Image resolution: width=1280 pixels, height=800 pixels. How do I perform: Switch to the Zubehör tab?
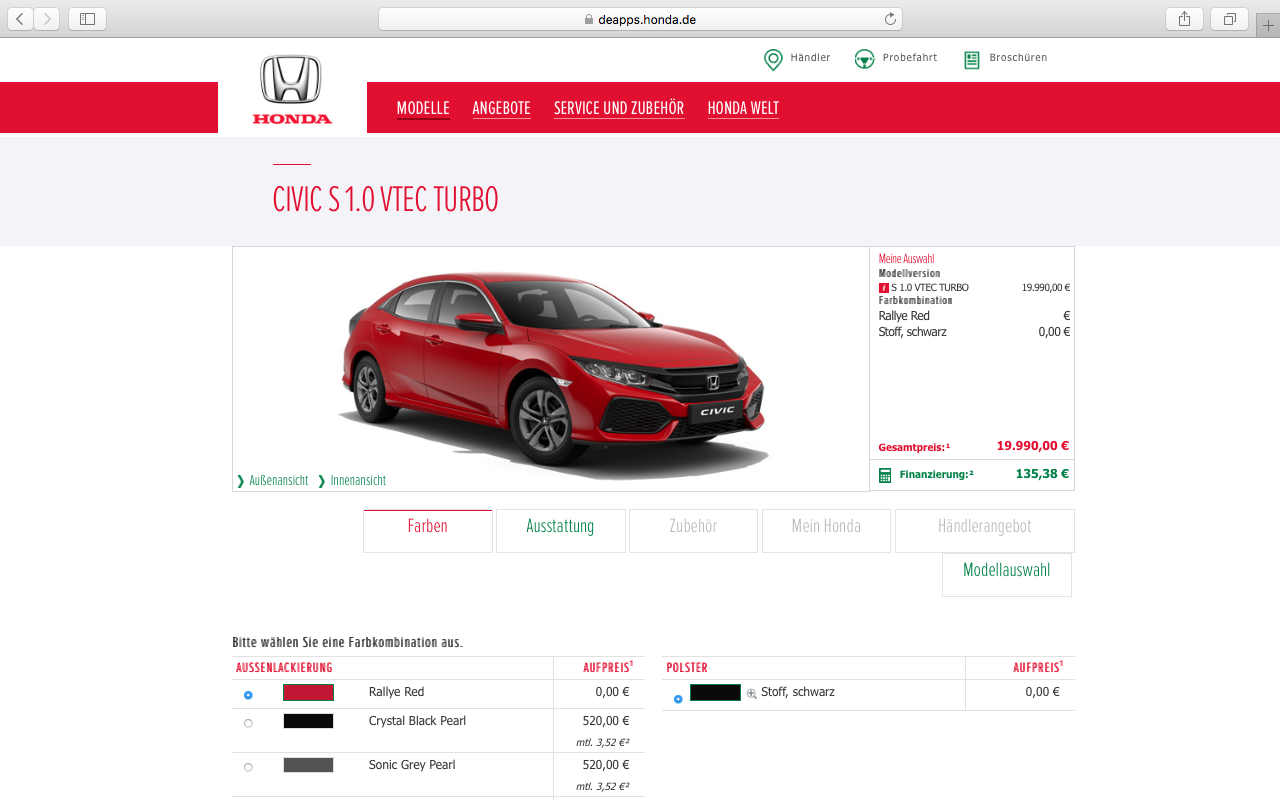tap(693, 531)
